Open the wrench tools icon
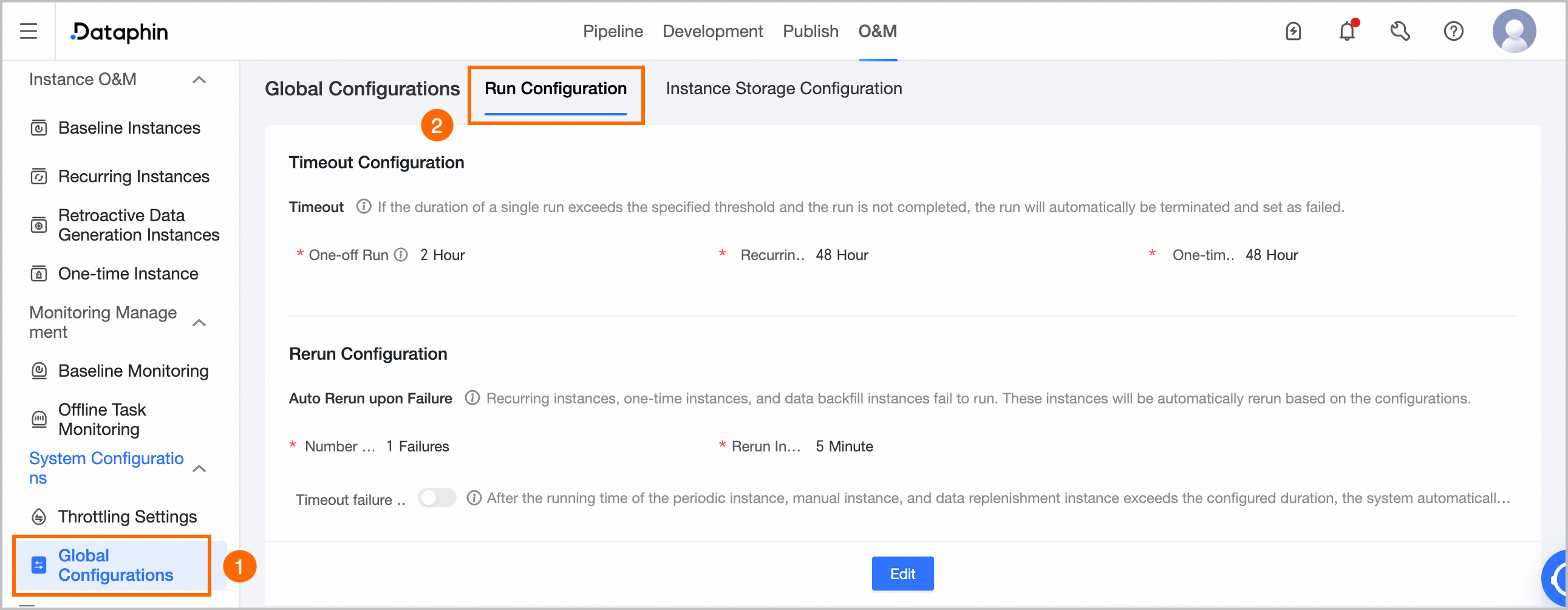1568x610 pixels. pyautogui.click(x=1400, y=31)
